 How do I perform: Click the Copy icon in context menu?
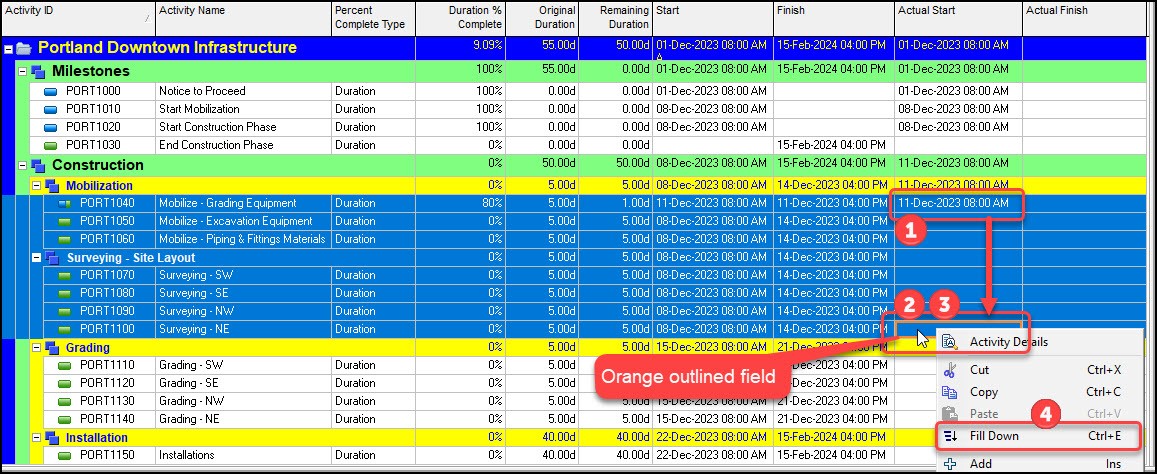pos(949,392)
